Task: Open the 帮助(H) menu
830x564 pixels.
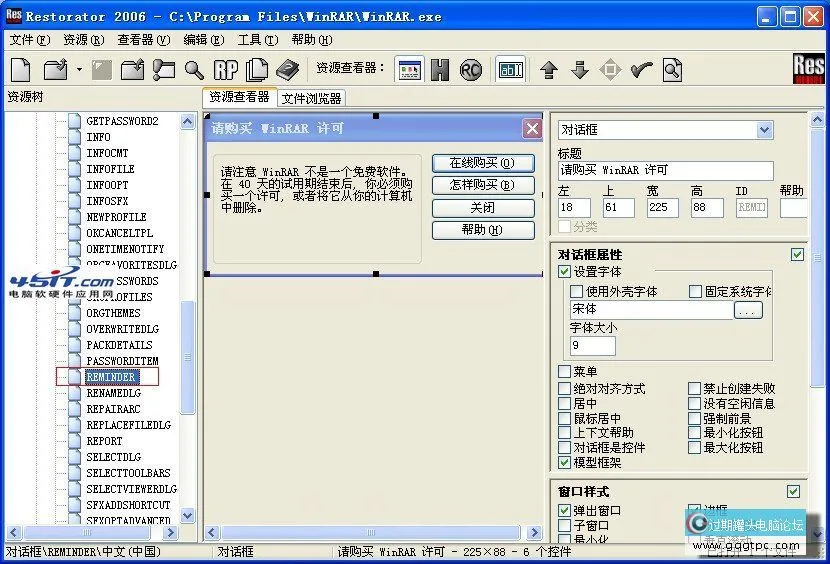Action: tap(312, 40)
